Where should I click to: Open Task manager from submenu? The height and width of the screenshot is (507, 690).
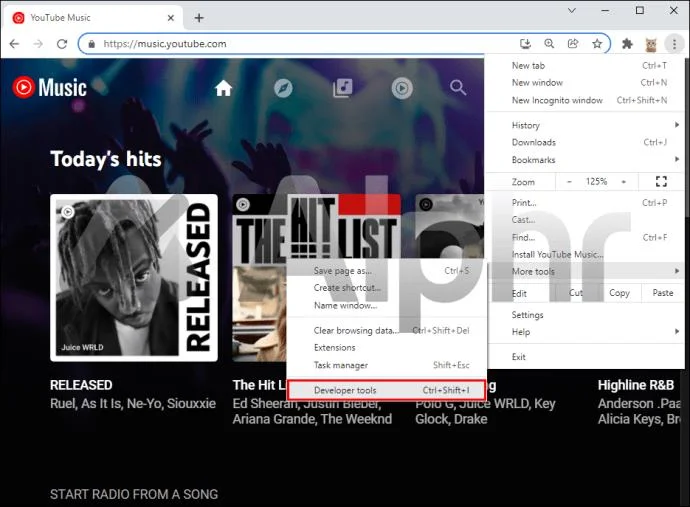pos(386,365)
